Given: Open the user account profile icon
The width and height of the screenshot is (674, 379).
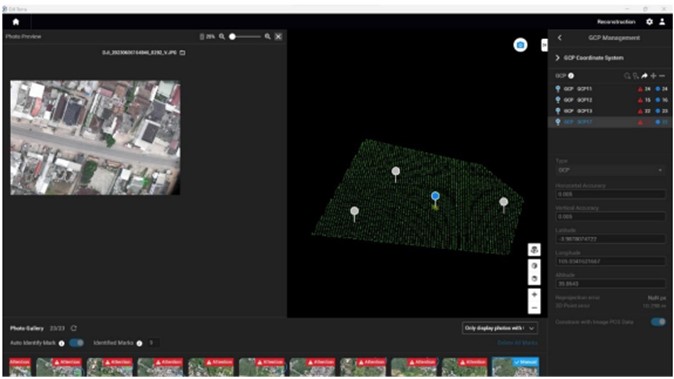Looking at the screenshot, I should (662, 22).
